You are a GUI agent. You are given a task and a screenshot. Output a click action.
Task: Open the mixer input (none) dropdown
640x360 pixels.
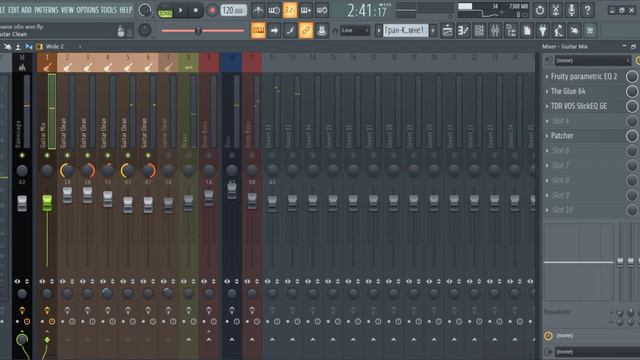(x=592, y=61)
